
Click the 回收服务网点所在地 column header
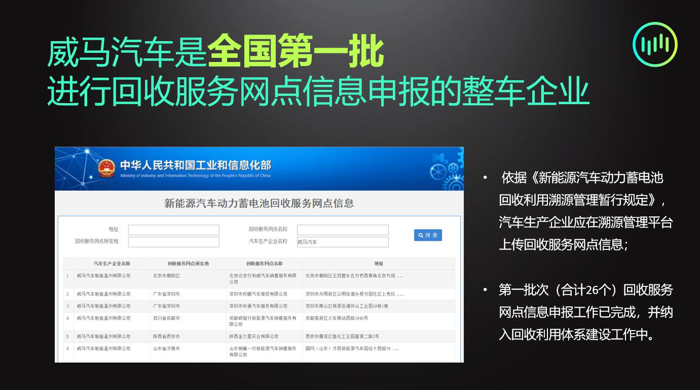tap(188, 263)
